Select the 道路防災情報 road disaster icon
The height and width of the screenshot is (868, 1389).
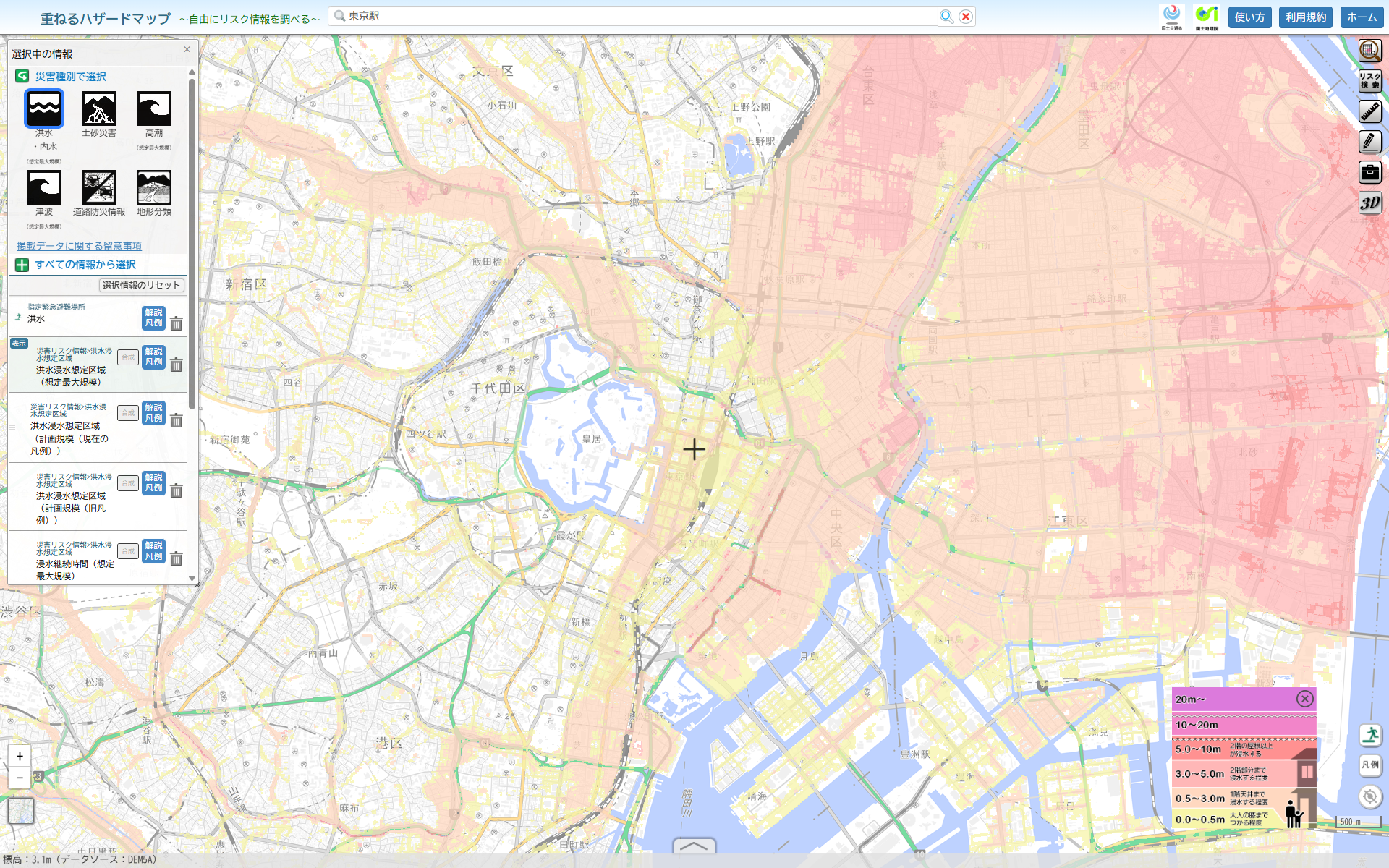(x=99, y=188)
